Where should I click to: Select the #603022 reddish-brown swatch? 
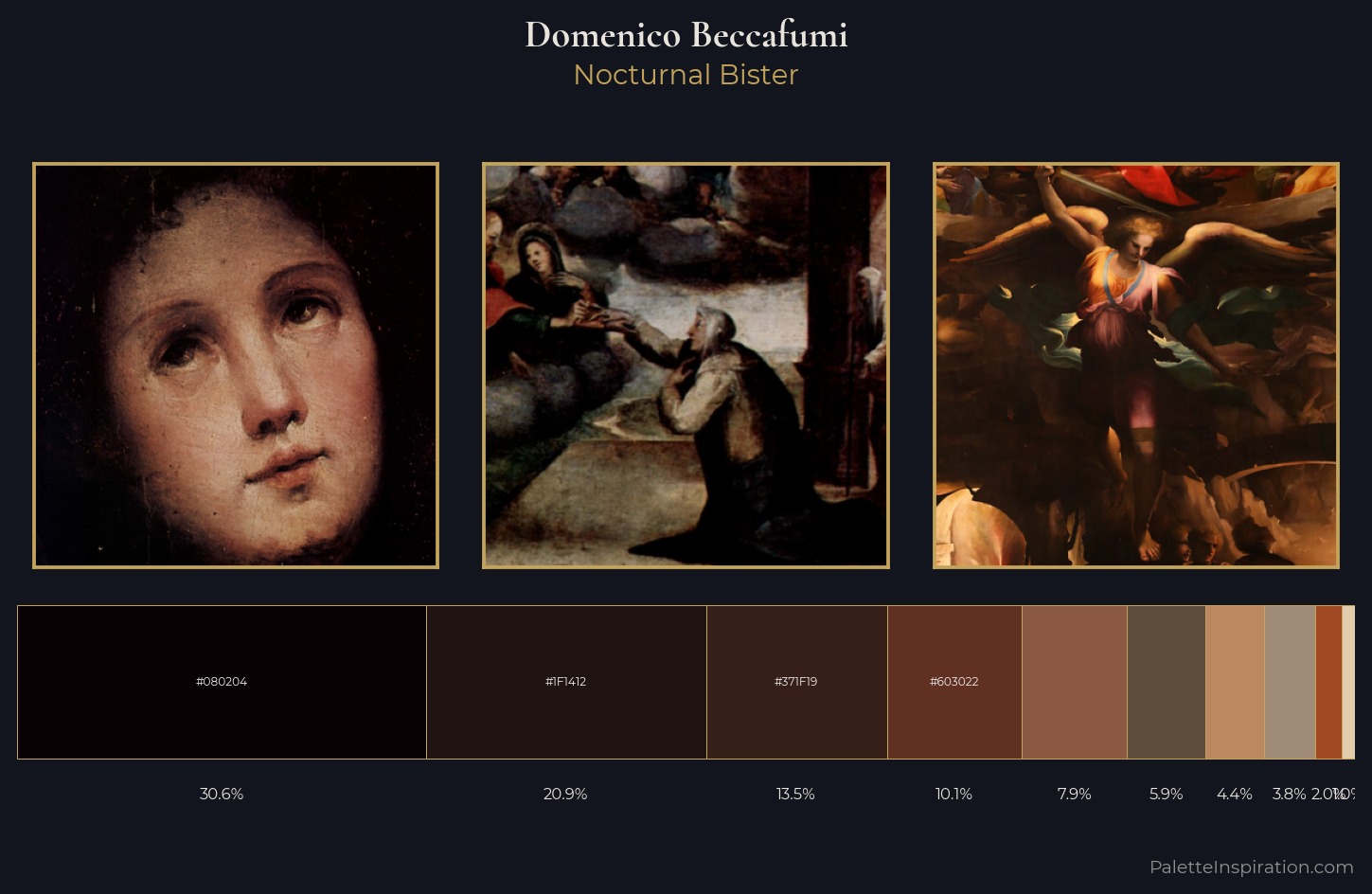click(x=954, y=682)
